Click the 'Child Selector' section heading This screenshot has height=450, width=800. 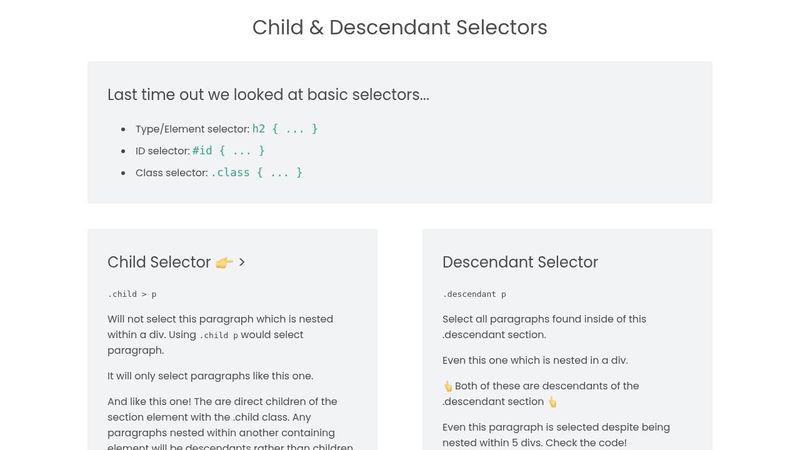click(x=159, y=262)
